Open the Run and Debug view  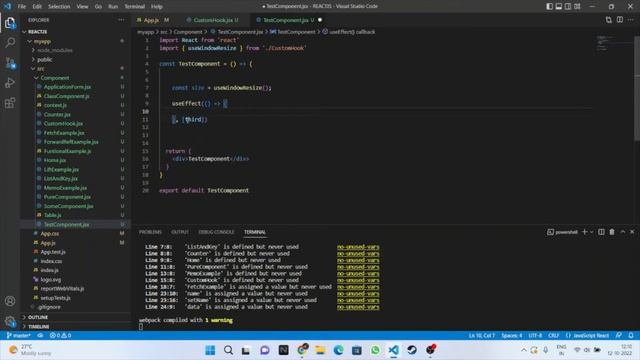[10, 82]
